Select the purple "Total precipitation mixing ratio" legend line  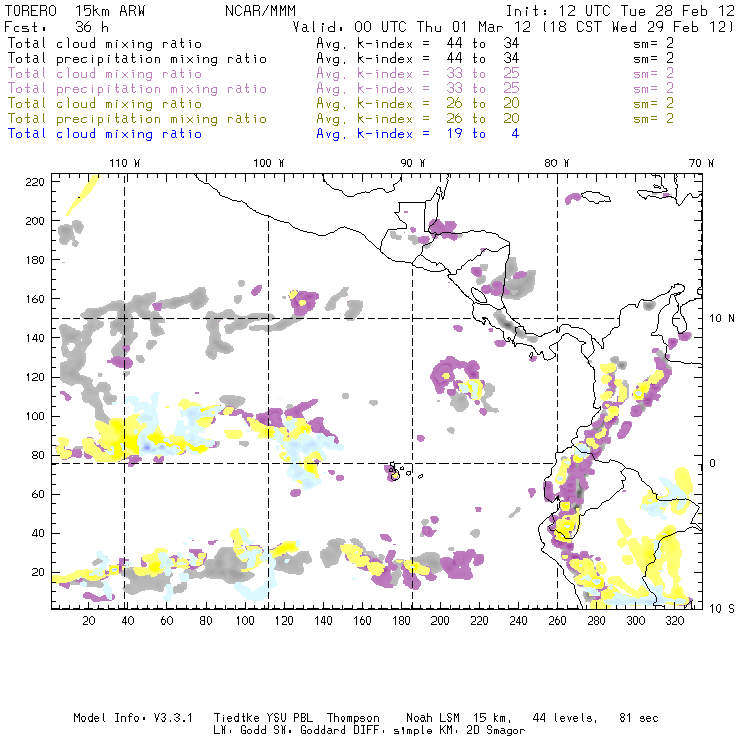[137, 89]
